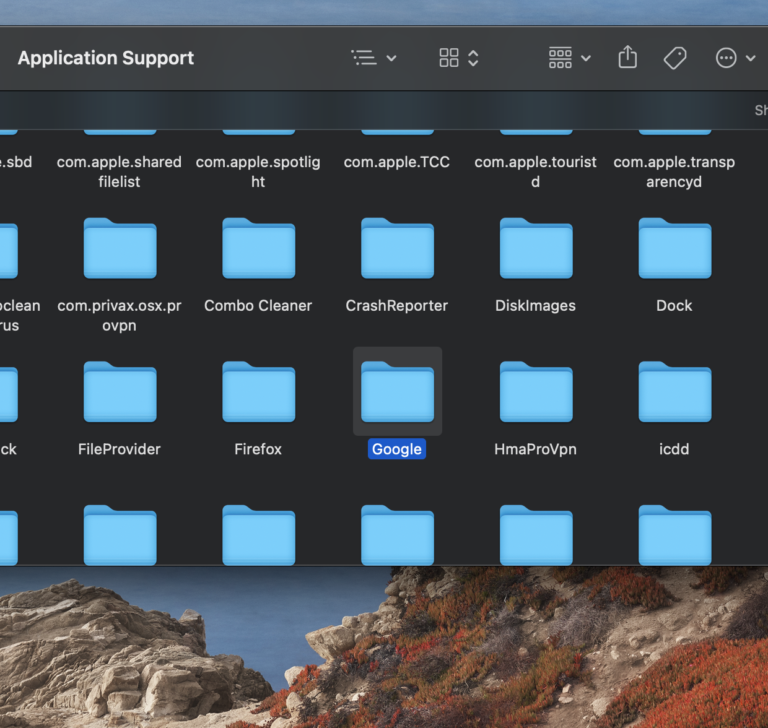Select the com.privax.osx.provpn folder icon
Viewport: 768px width, 728px height.
[x=120, y=248]
